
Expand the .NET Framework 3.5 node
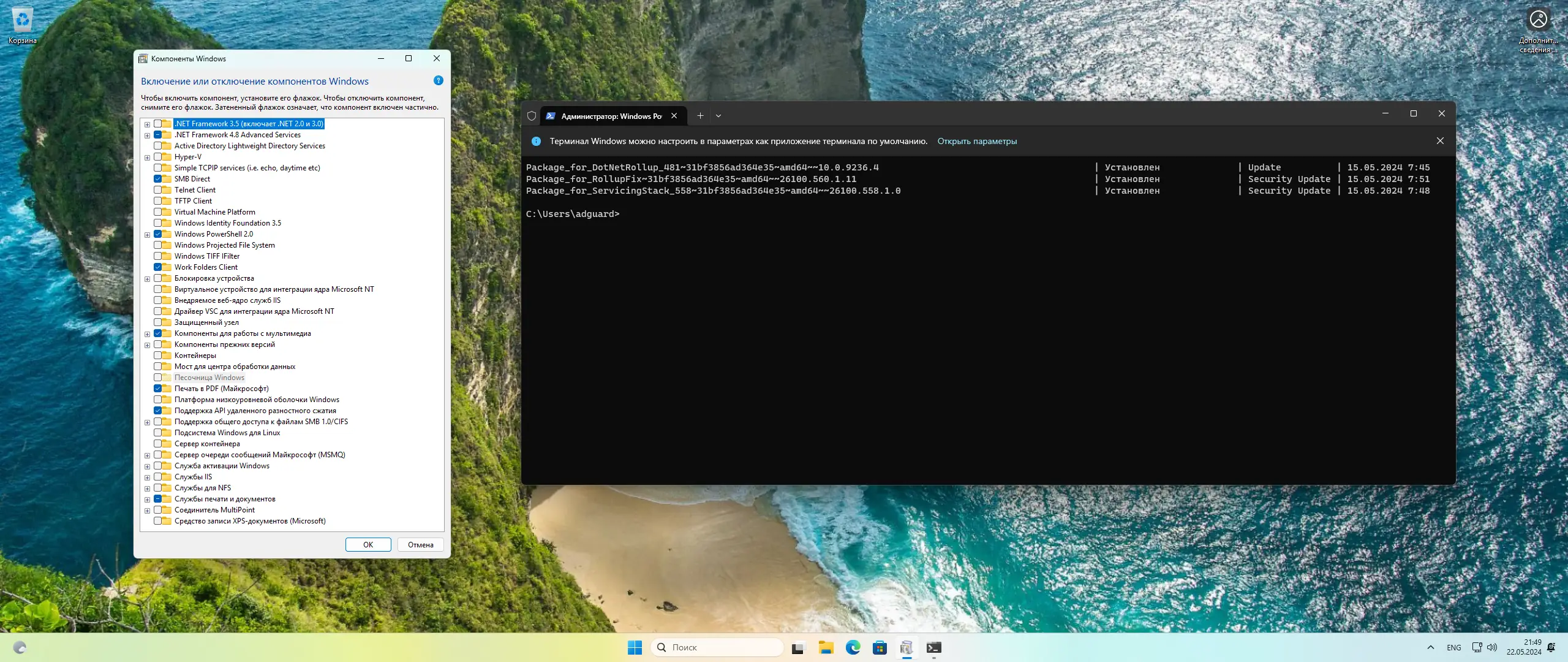(x=147, y=124)
